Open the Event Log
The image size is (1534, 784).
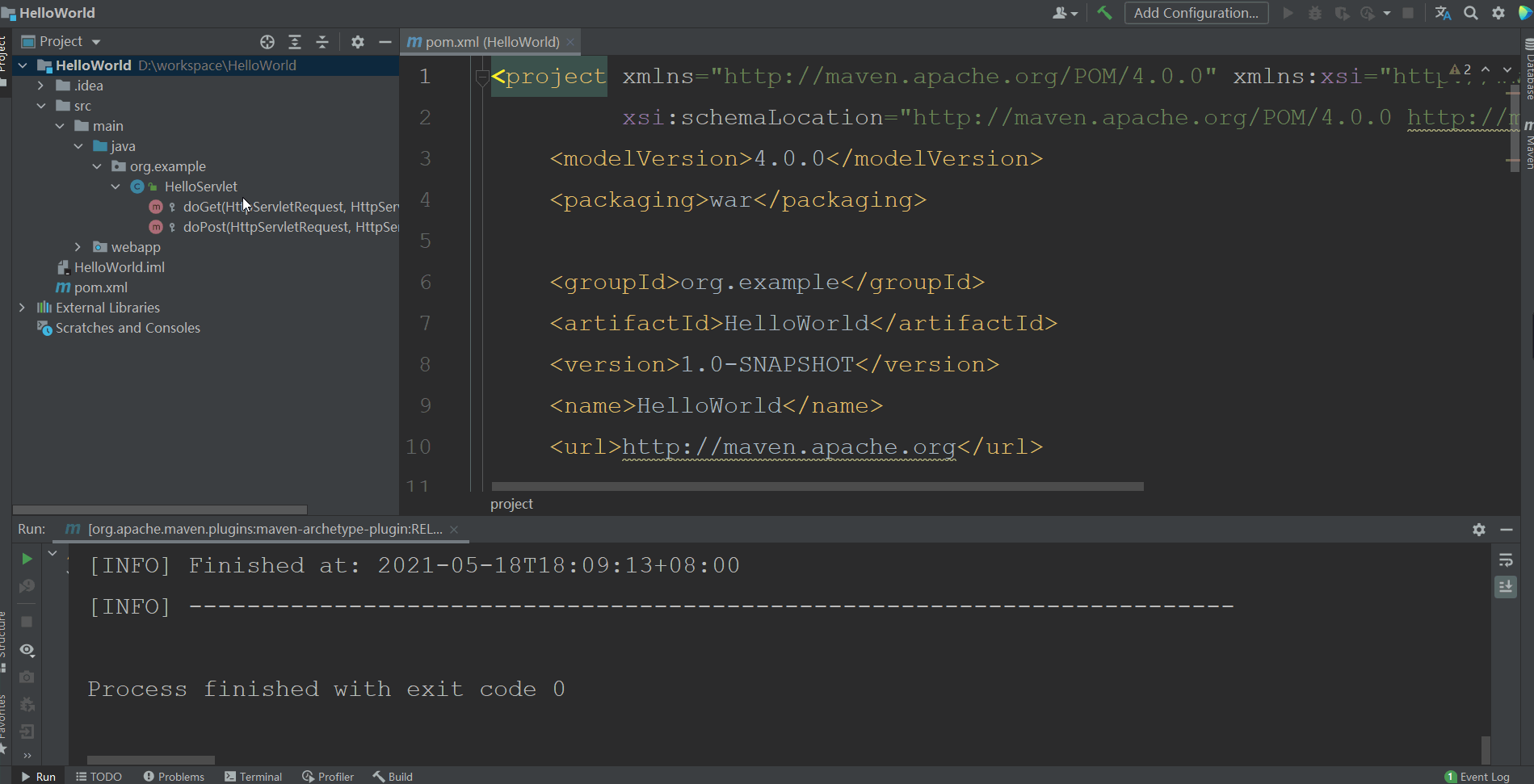click(x=1477, y=776)
